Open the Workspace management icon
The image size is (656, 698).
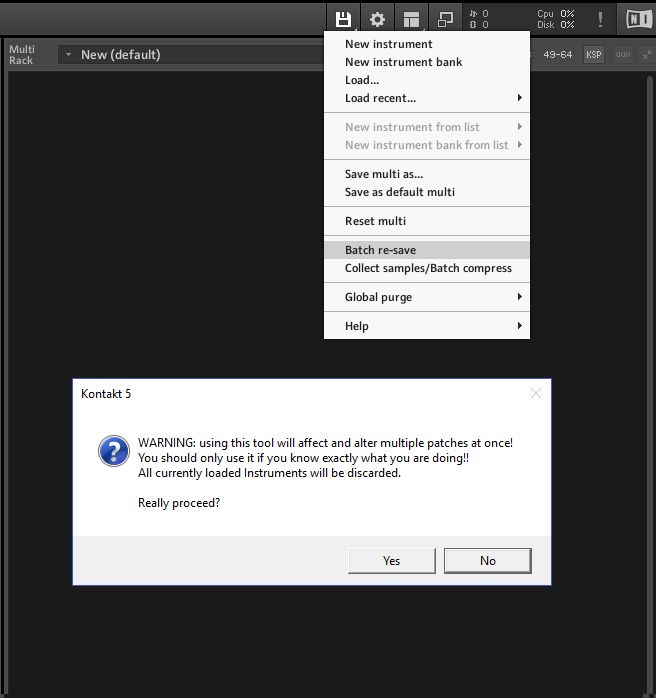[x=411, y=19]
